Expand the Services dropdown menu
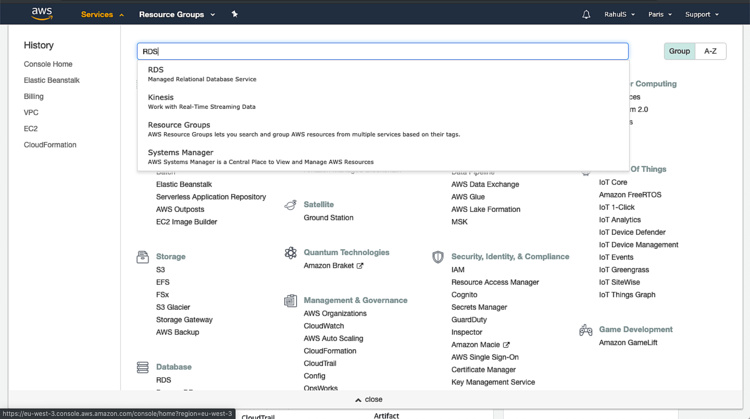 [102, 15]
